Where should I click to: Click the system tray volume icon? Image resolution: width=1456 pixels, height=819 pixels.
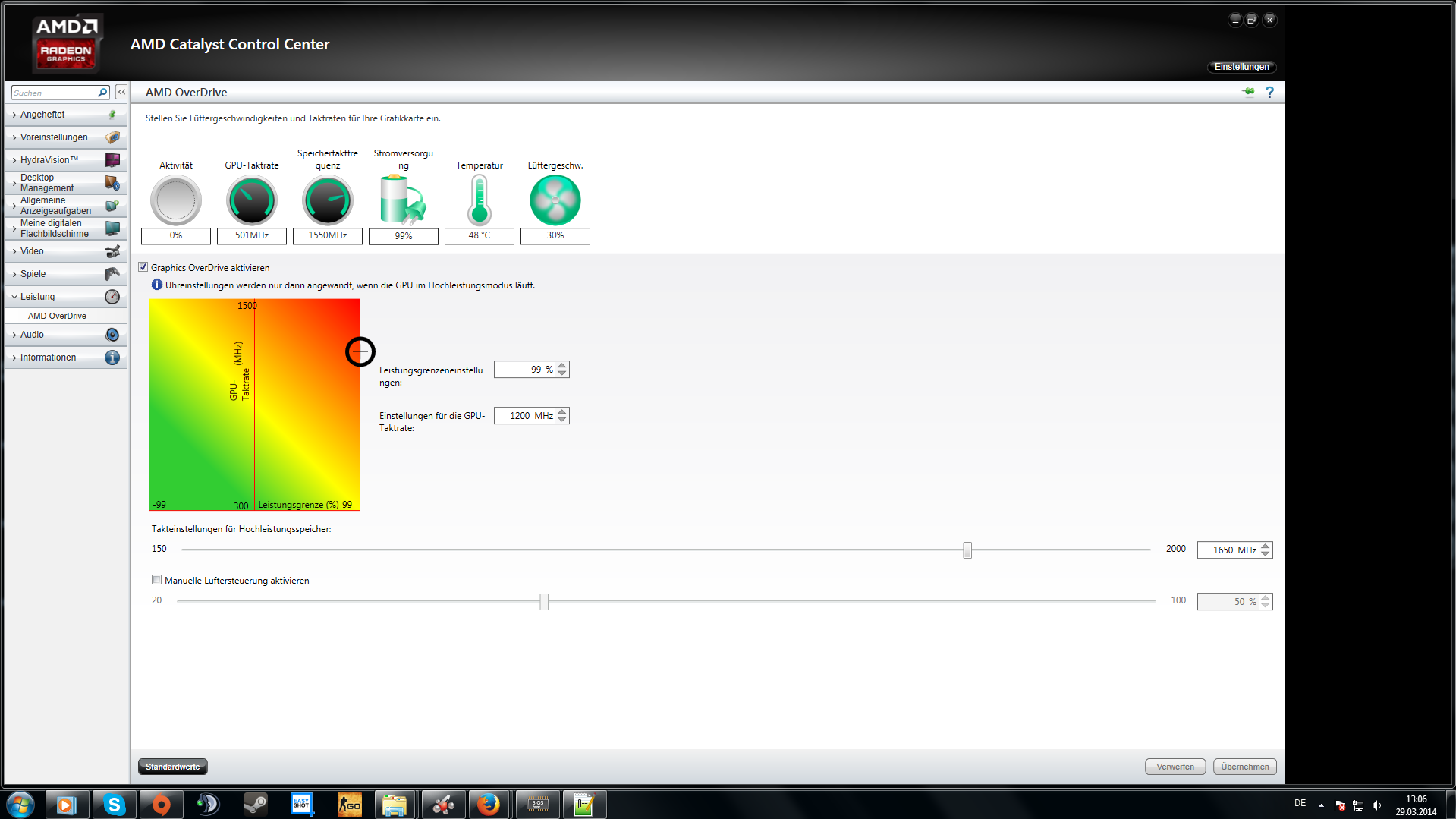coord(1377,805)
